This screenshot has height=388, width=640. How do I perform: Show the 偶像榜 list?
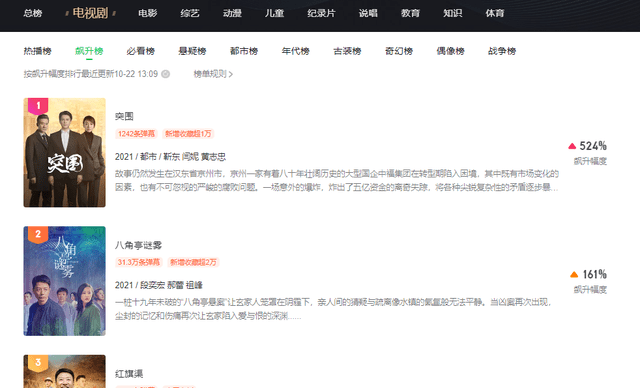coord(451,51)
